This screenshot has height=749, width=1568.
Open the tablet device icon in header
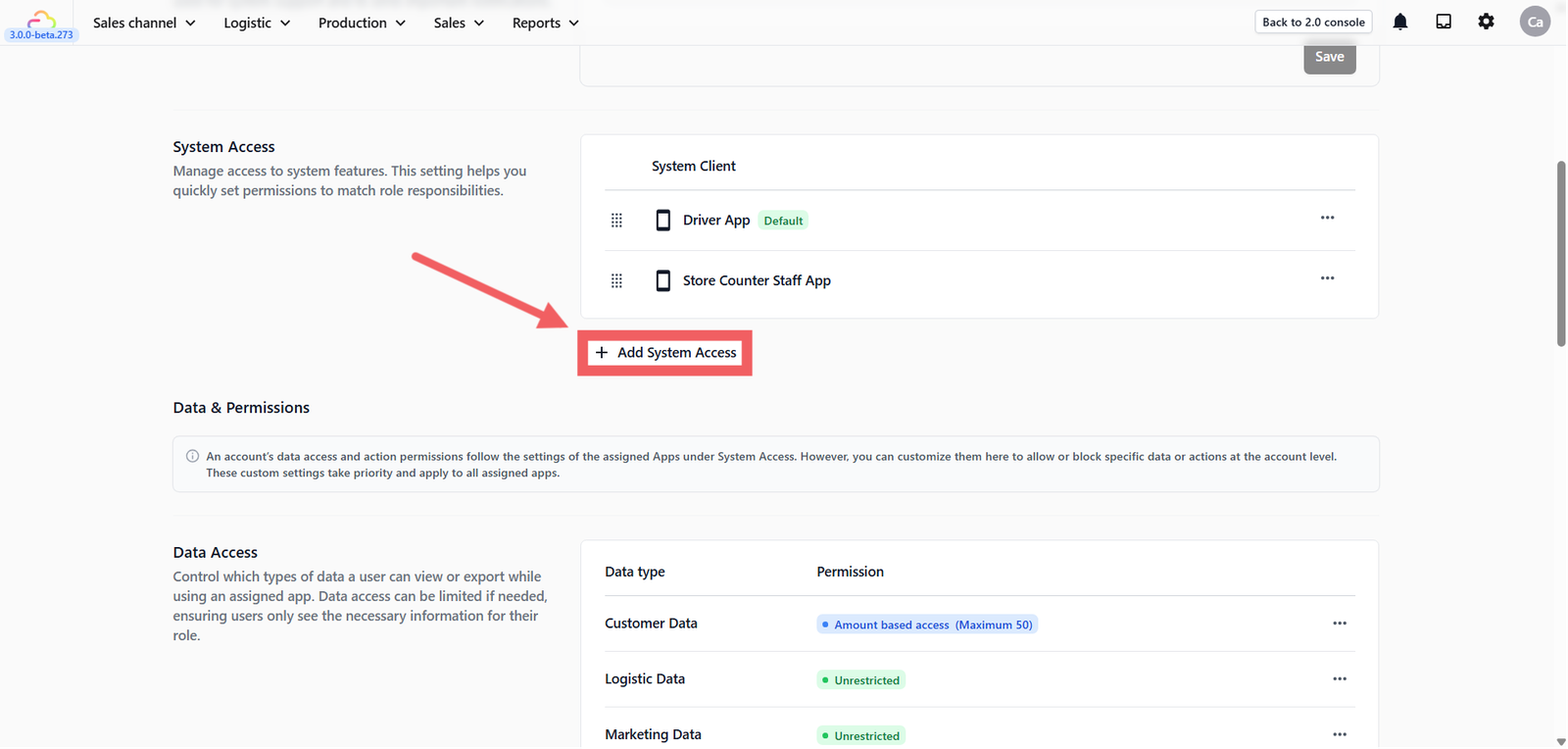coord(1444,22)
